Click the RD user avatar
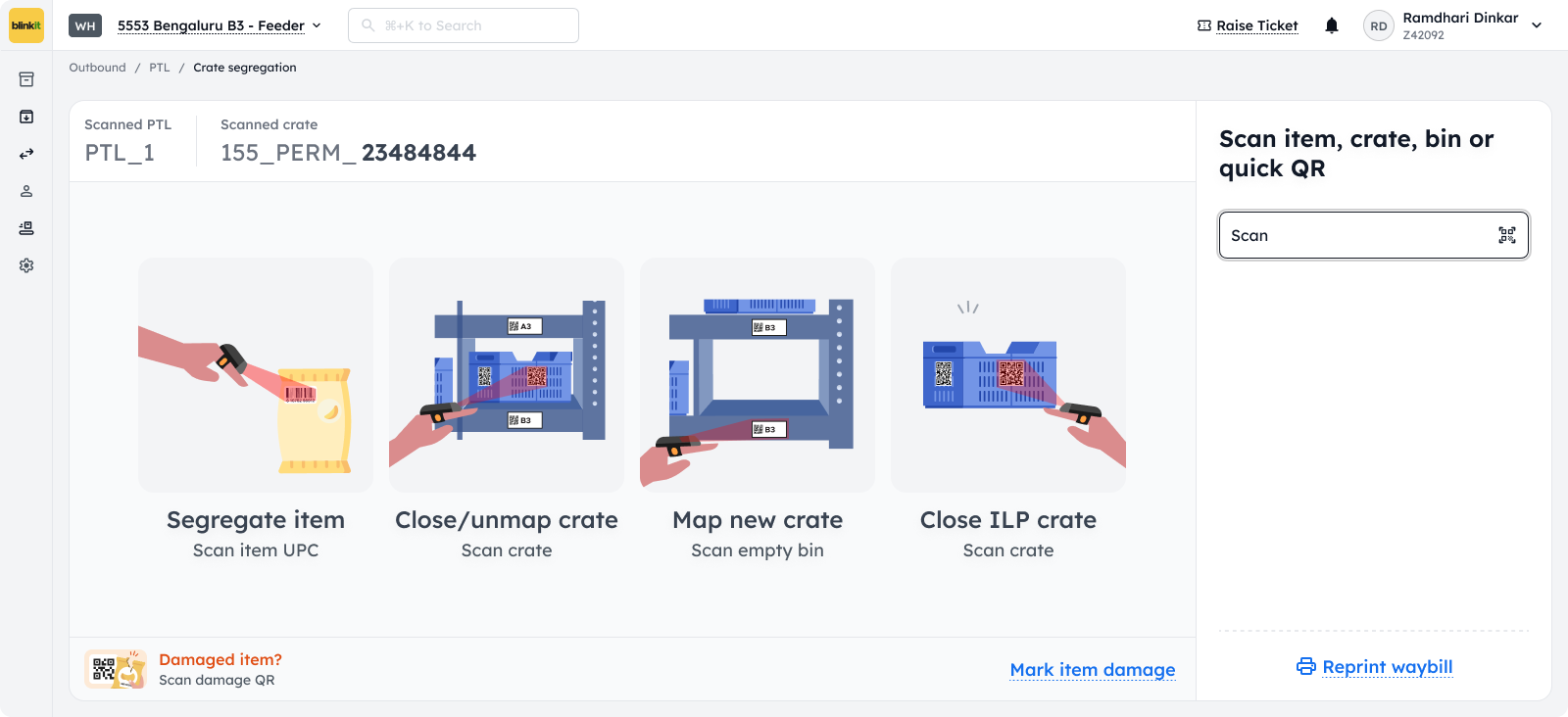1568x717 pixels. [1379, 26]
